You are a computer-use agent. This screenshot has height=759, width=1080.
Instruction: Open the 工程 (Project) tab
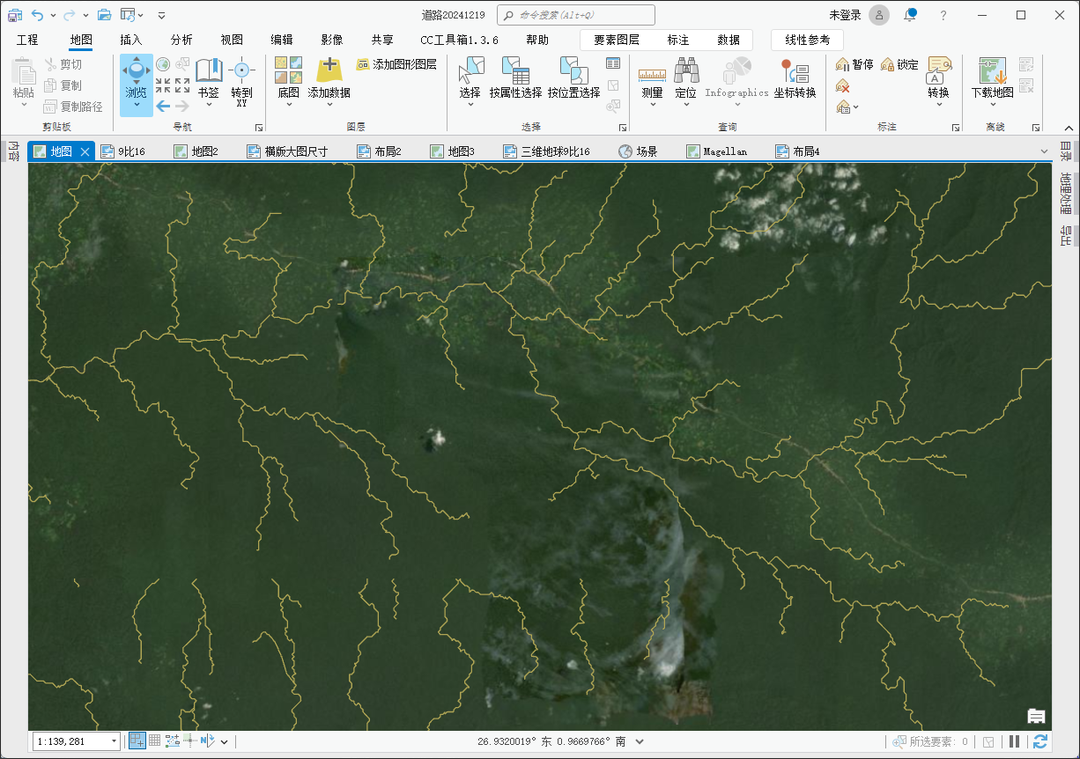[x=28, y=40]
